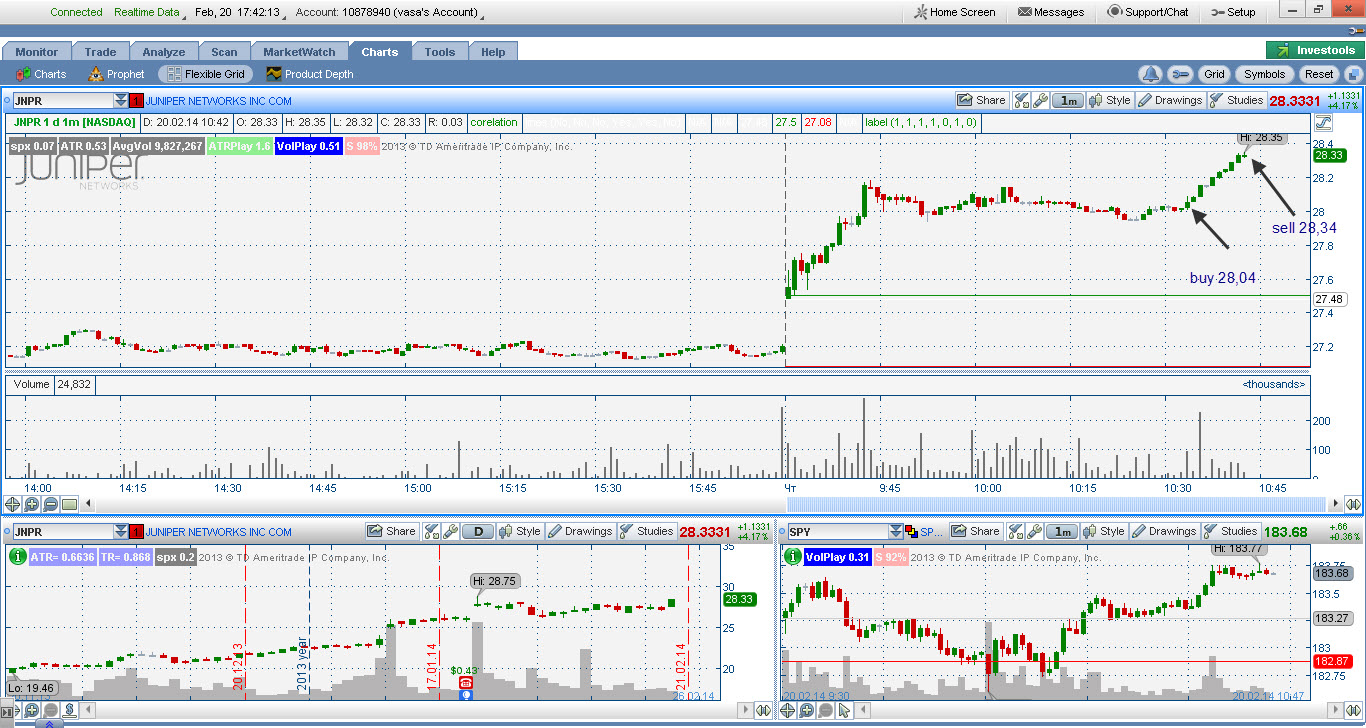Click the colored link icon beside SPY symbol
The height and width of the screenshot is (728, 1366).
coord(911,531)
